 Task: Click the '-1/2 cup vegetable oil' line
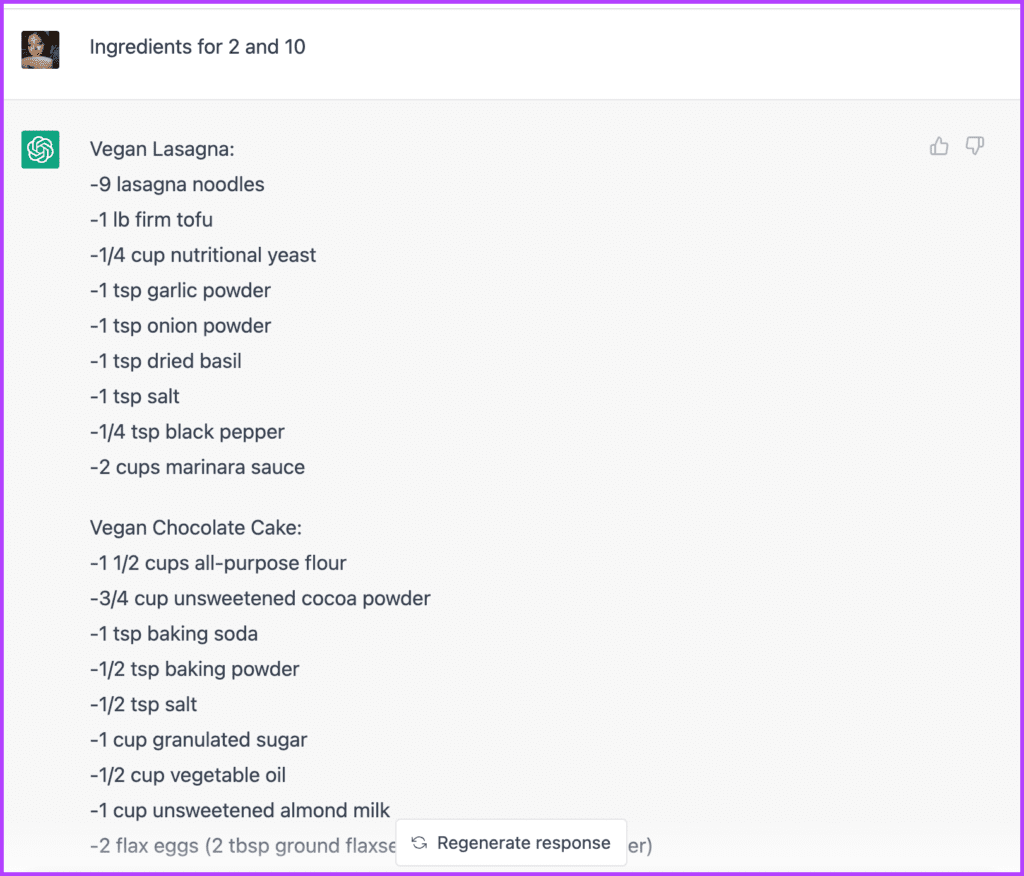tap(188, 775)
